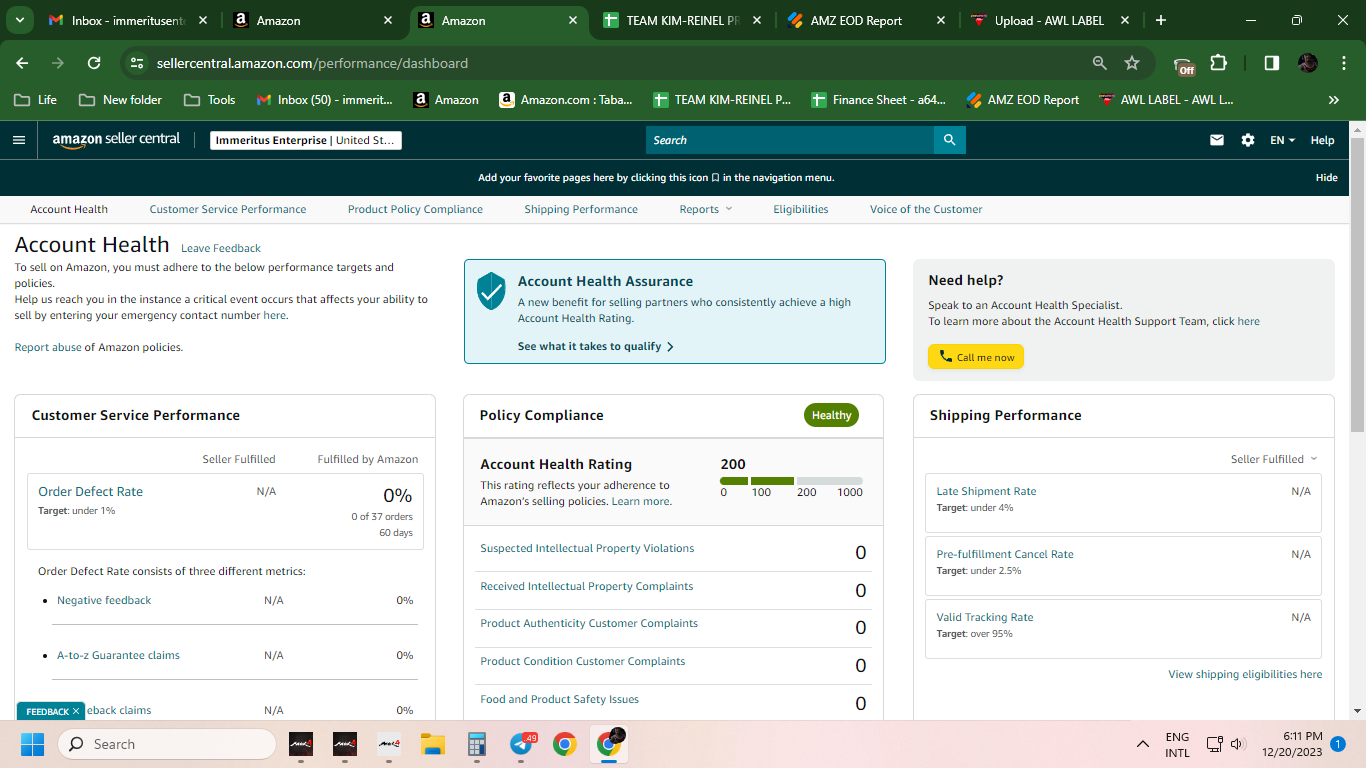The height and width of the screenshot is (768, 1366).
Task: Expand the hidden bookmarks overflow chevron
Action: tap(1333, 100)
